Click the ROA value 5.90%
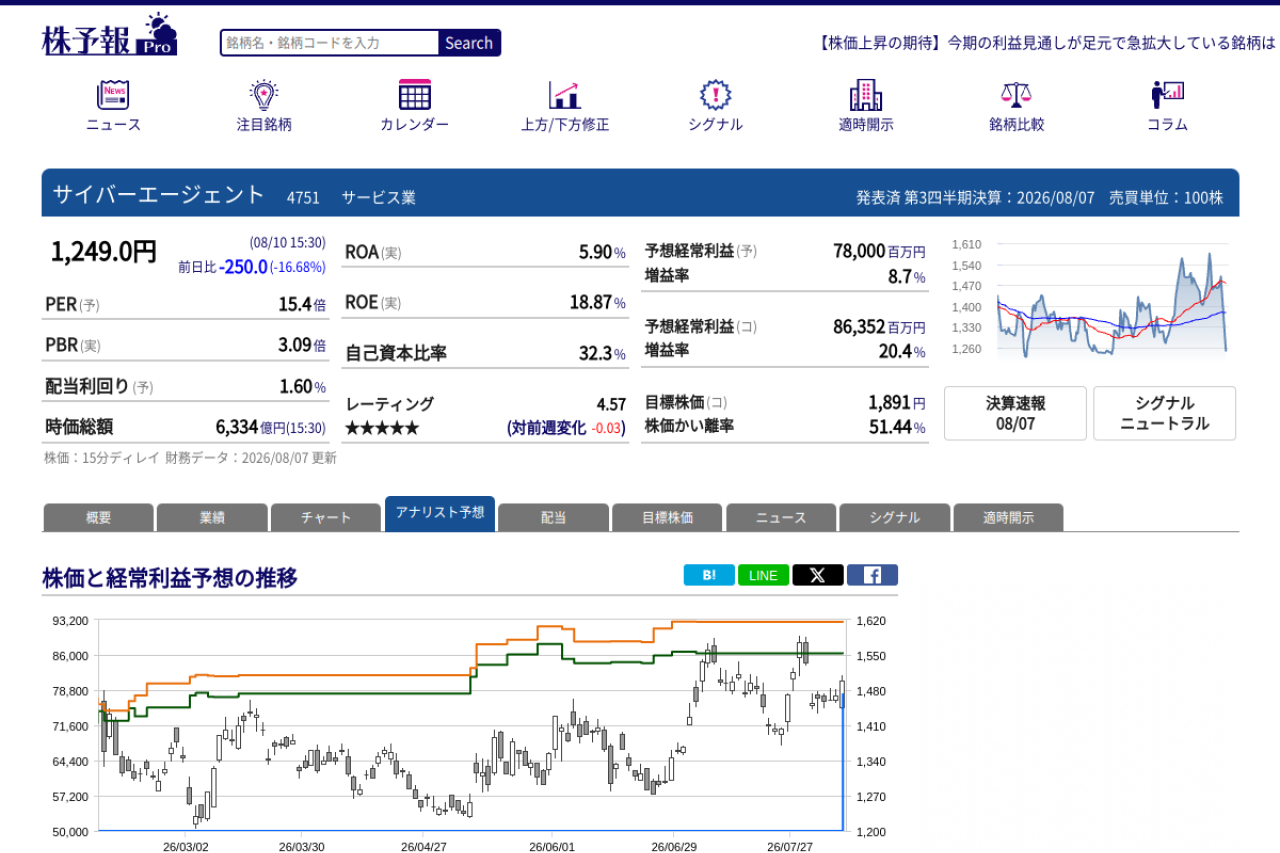The width and height of the screenshot is (1280, 853). 602,252
